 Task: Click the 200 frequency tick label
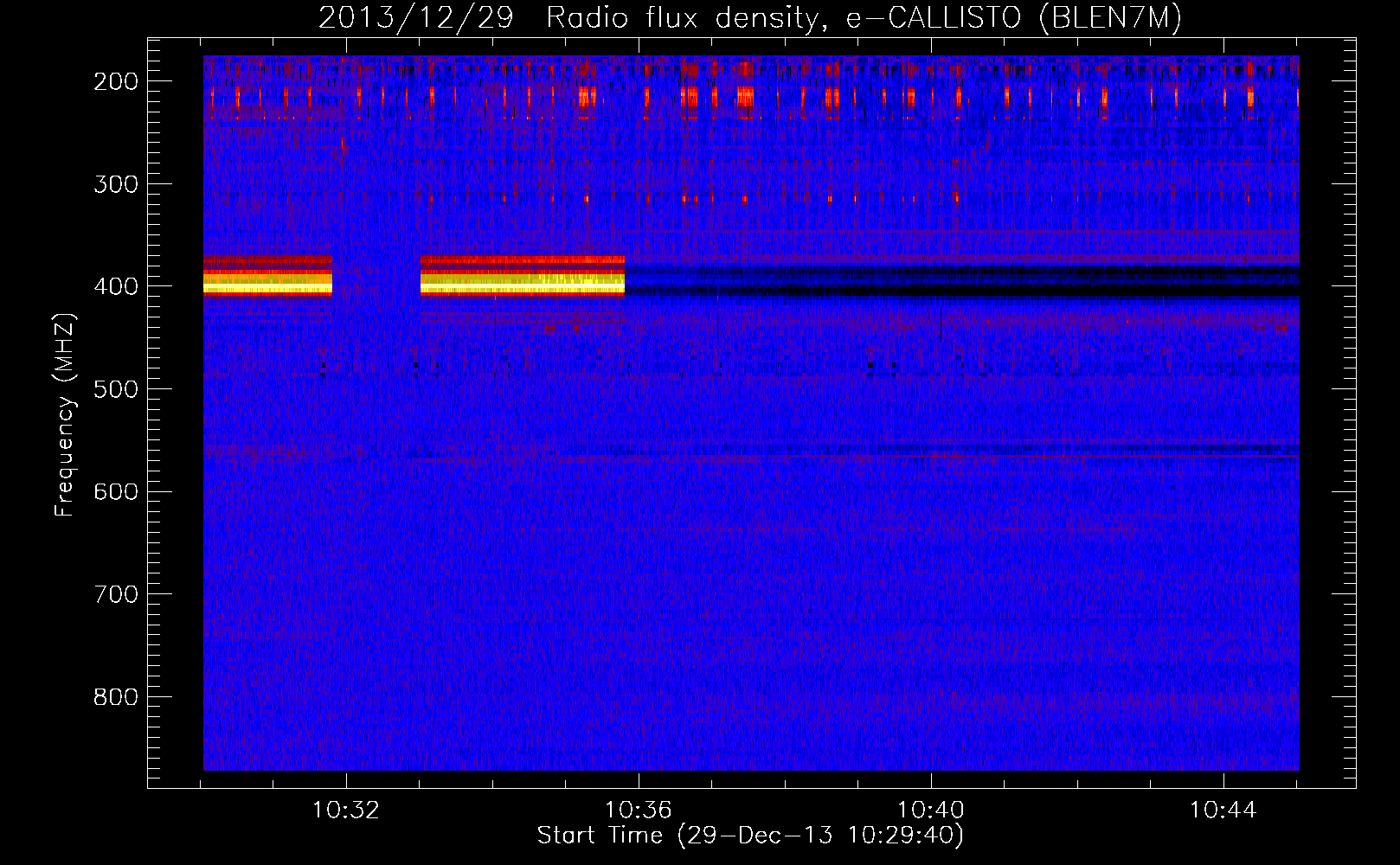point(116,81)
